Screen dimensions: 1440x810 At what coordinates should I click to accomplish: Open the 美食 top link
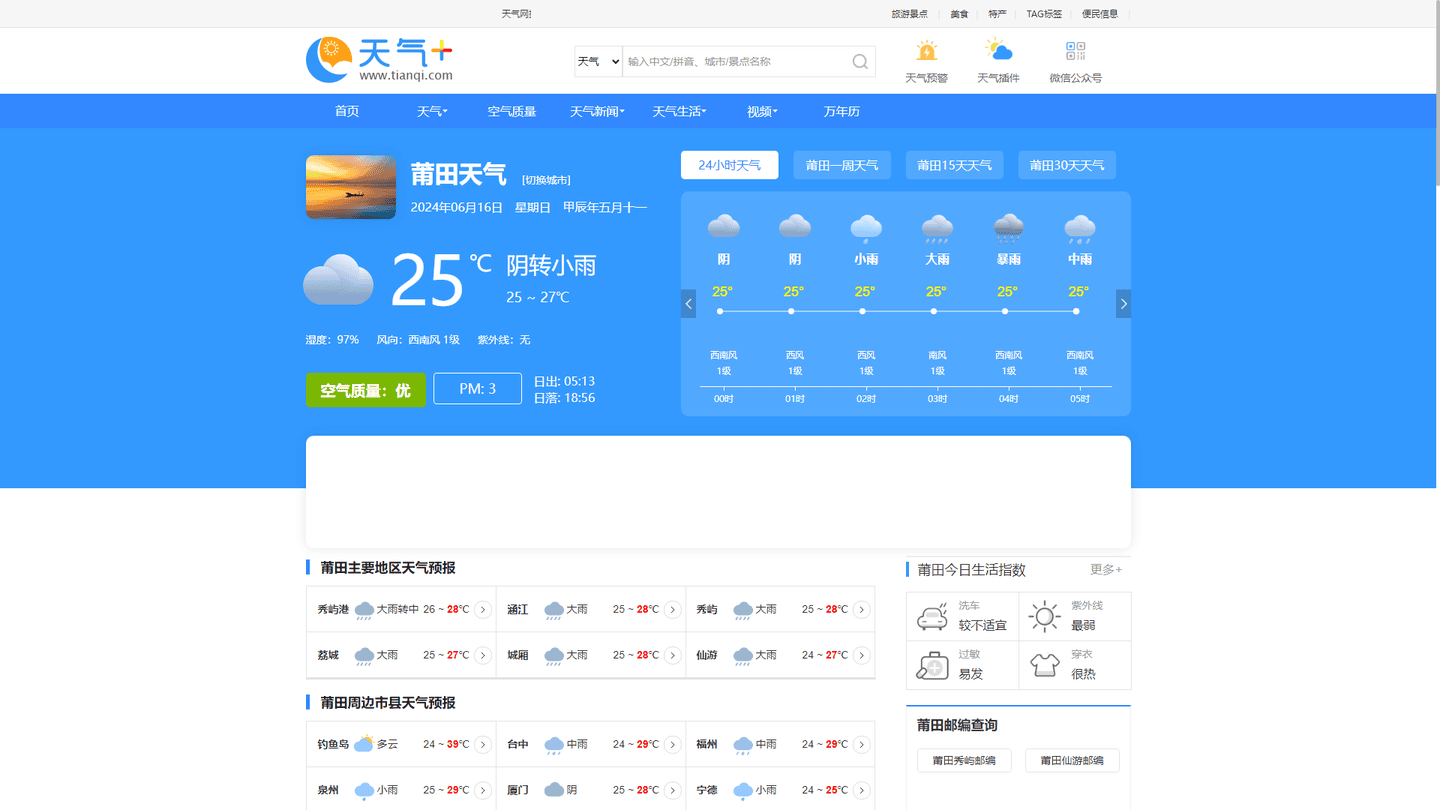pos(959,14)
